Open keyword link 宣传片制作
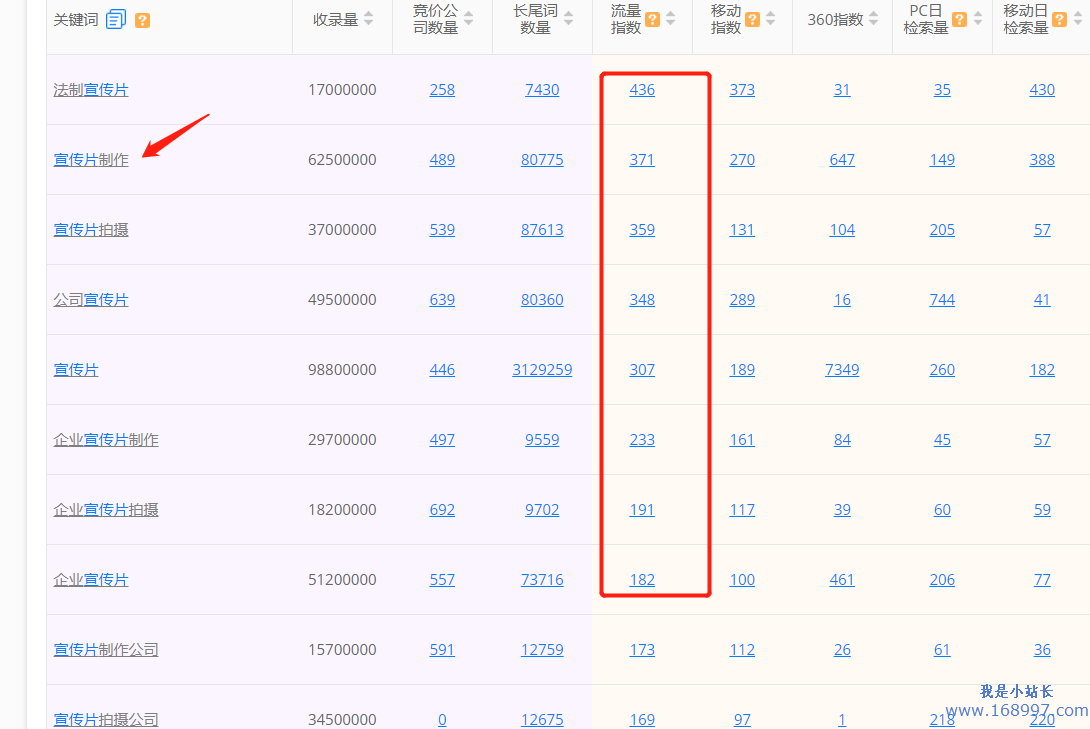The width and height of the screenshot is (1090, 729). [x=91, y=160]
